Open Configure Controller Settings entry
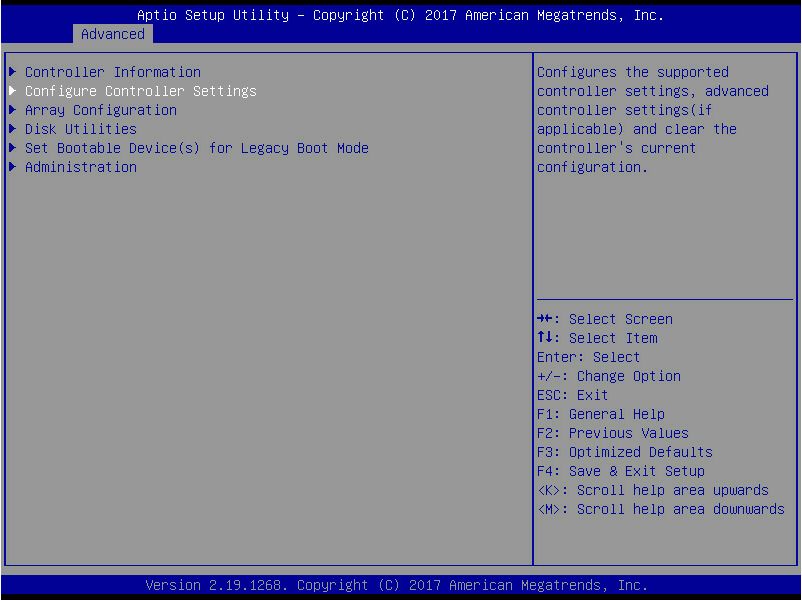The width and height of the screenshot is (802, 601). click(x=141, y=91)
